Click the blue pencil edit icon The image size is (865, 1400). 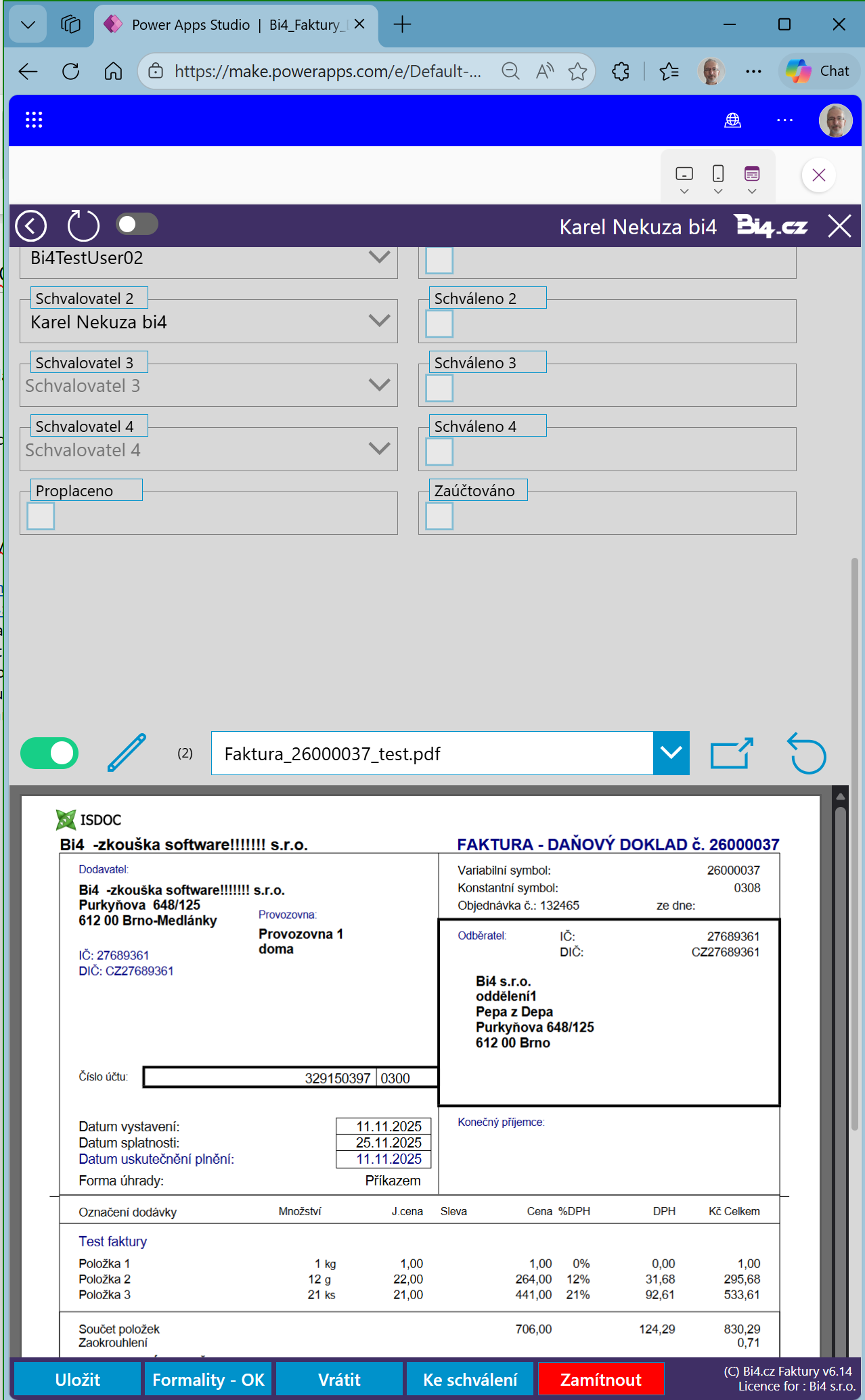click(x=127, y=753)
